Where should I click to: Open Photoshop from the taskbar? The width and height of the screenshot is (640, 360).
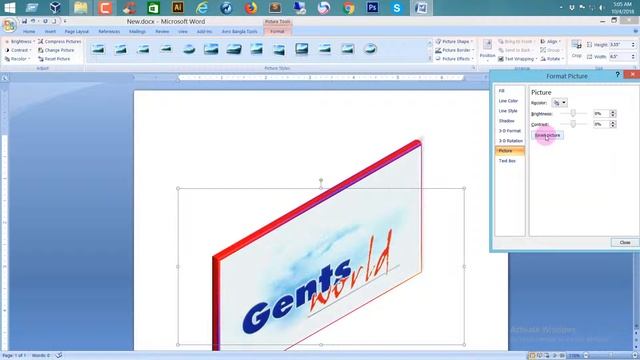[x=372, y=8]
